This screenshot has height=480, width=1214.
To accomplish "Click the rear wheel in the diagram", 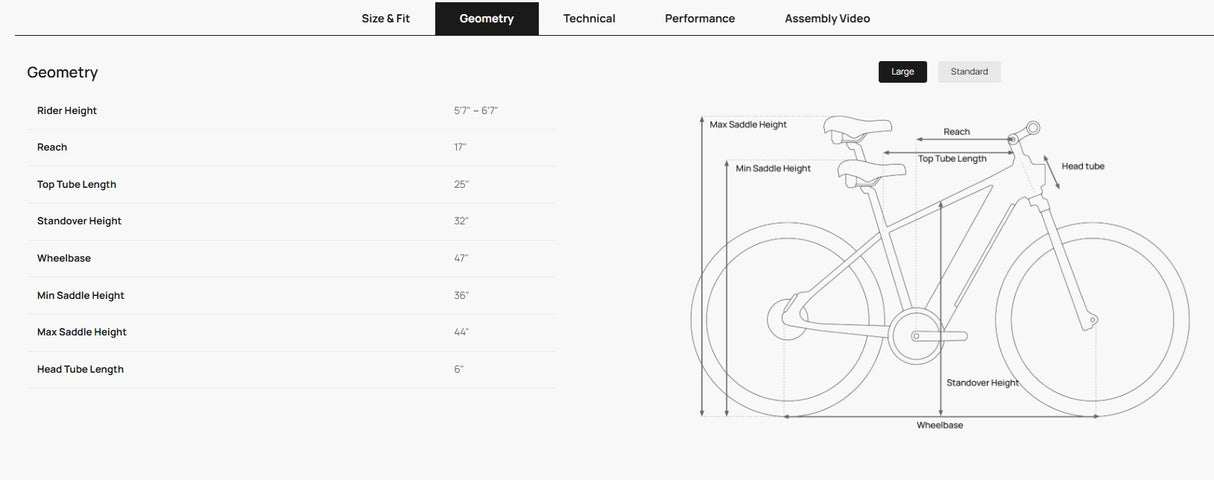I will (788, 320).
